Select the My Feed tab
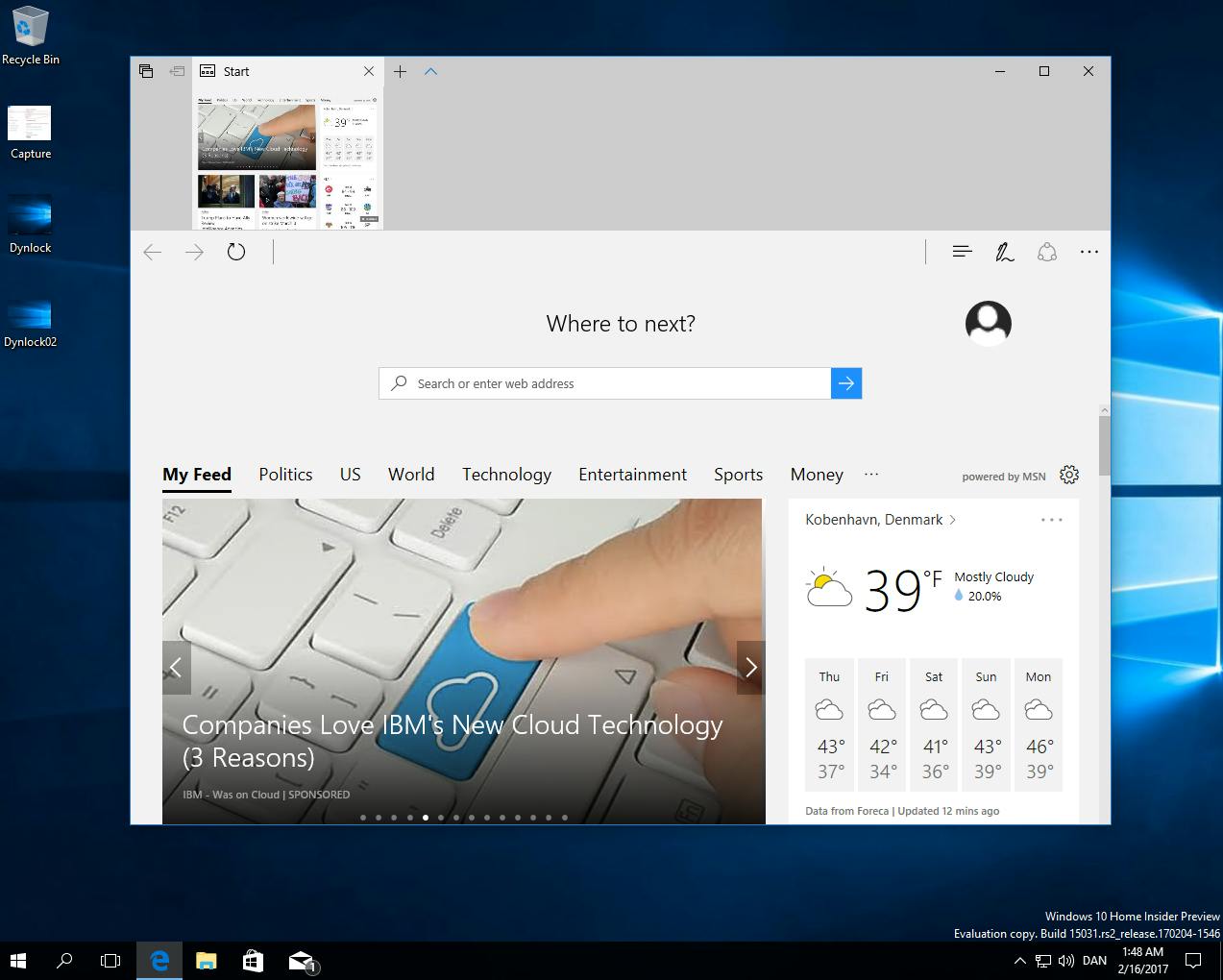1223x980 pixels. click(x=197, y=475)
